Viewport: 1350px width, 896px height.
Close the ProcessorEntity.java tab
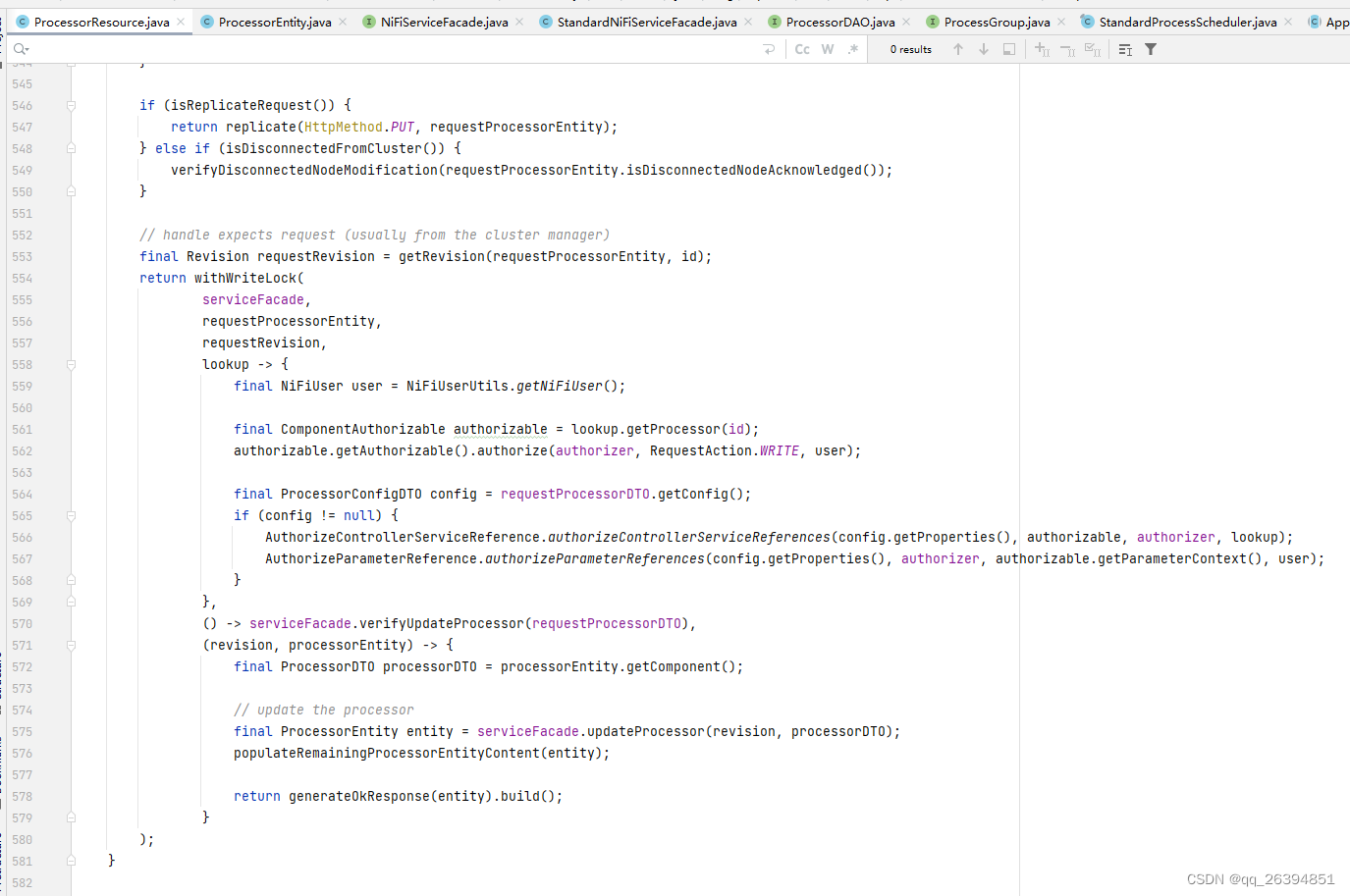pos(343,22)
